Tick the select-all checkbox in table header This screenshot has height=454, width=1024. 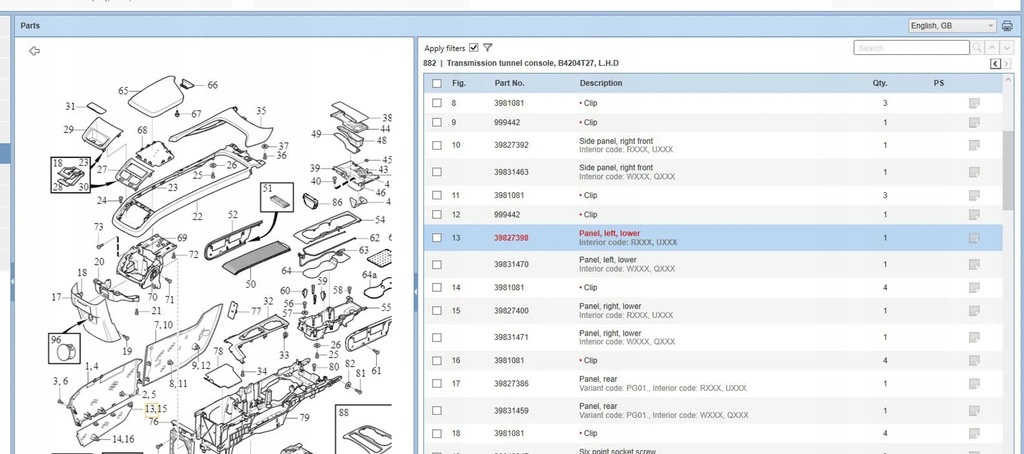(x=437, y=84)
